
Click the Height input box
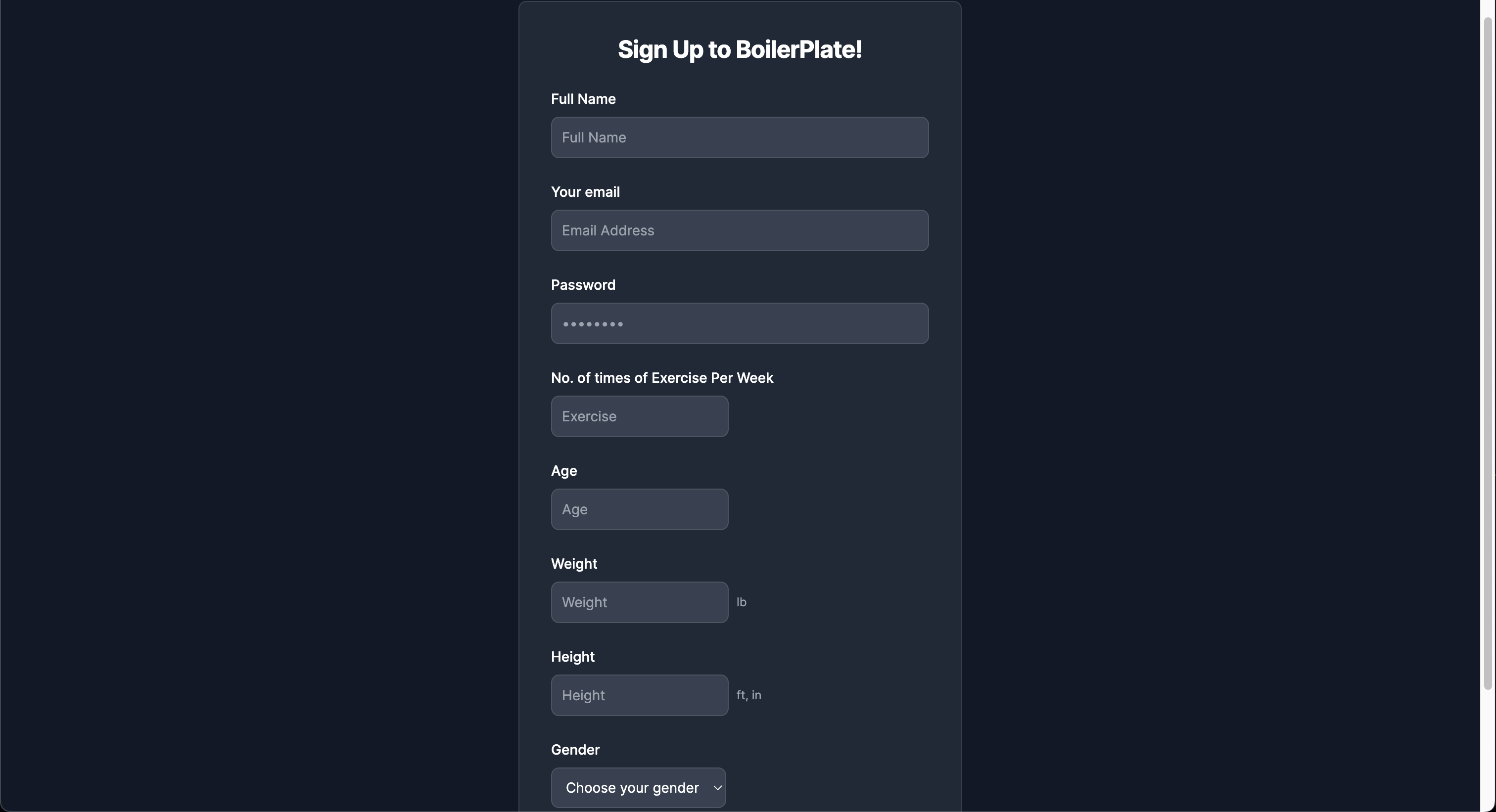click(639, 695)
